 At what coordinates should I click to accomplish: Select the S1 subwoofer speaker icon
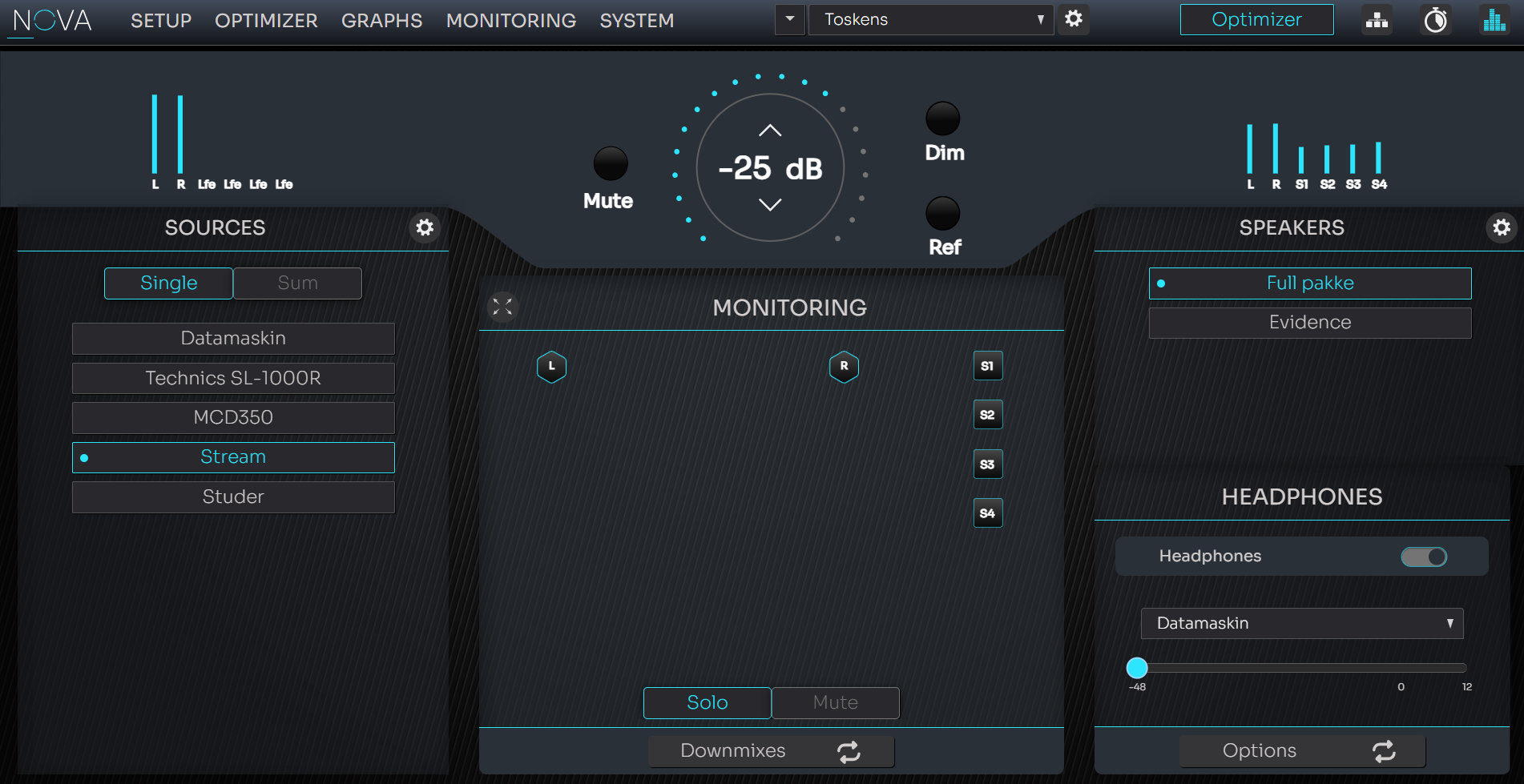coord(987,366)
